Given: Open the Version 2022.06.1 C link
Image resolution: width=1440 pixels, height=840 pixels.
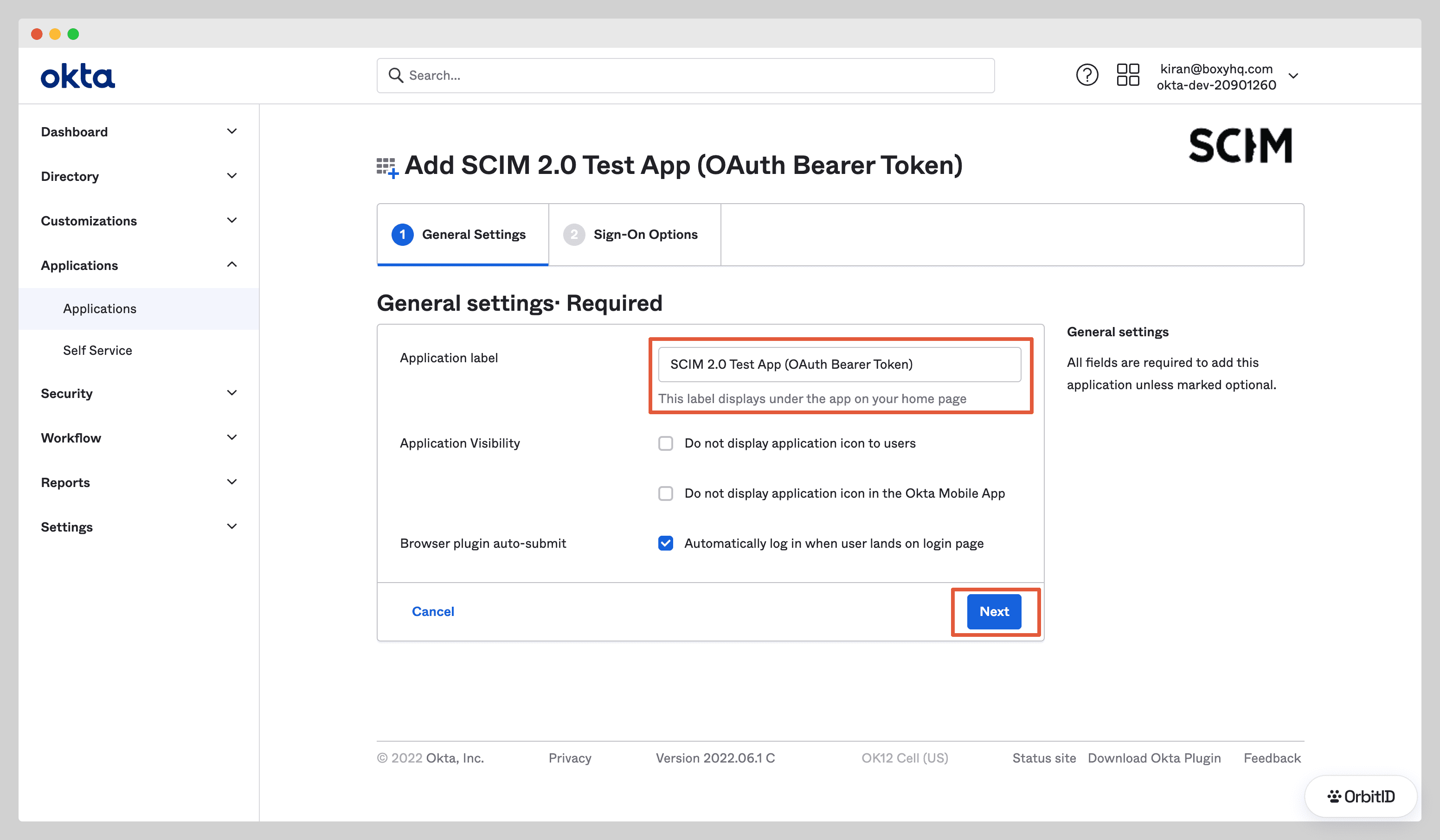Looking at the screenshot, I should coord(715,758).
